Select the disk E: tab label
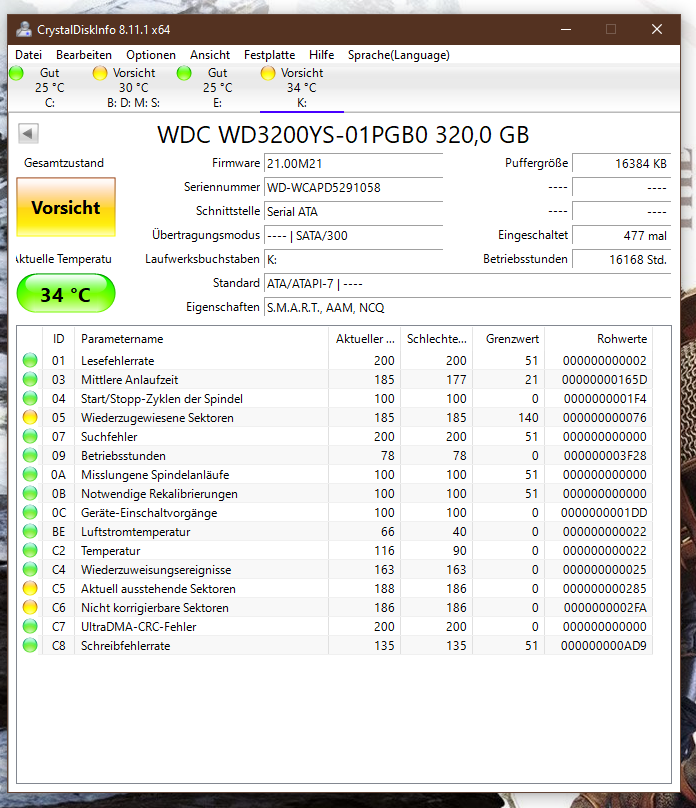The image size is (696, 808). (x=217, y=88)
